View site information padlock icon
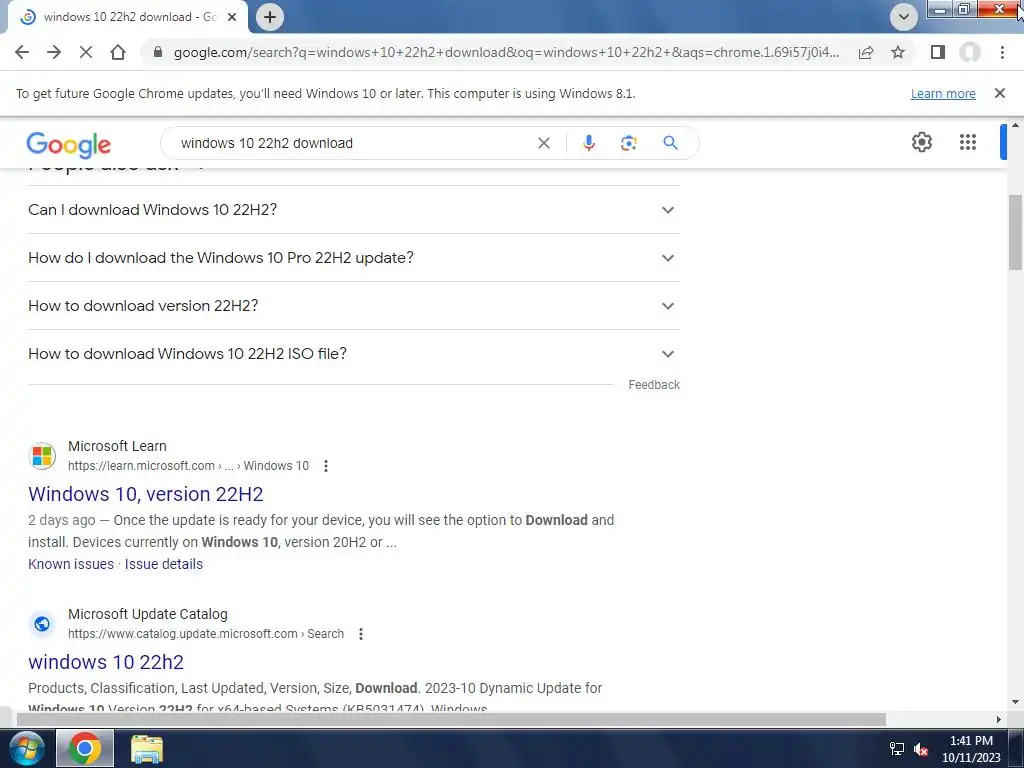 point(157,52)
